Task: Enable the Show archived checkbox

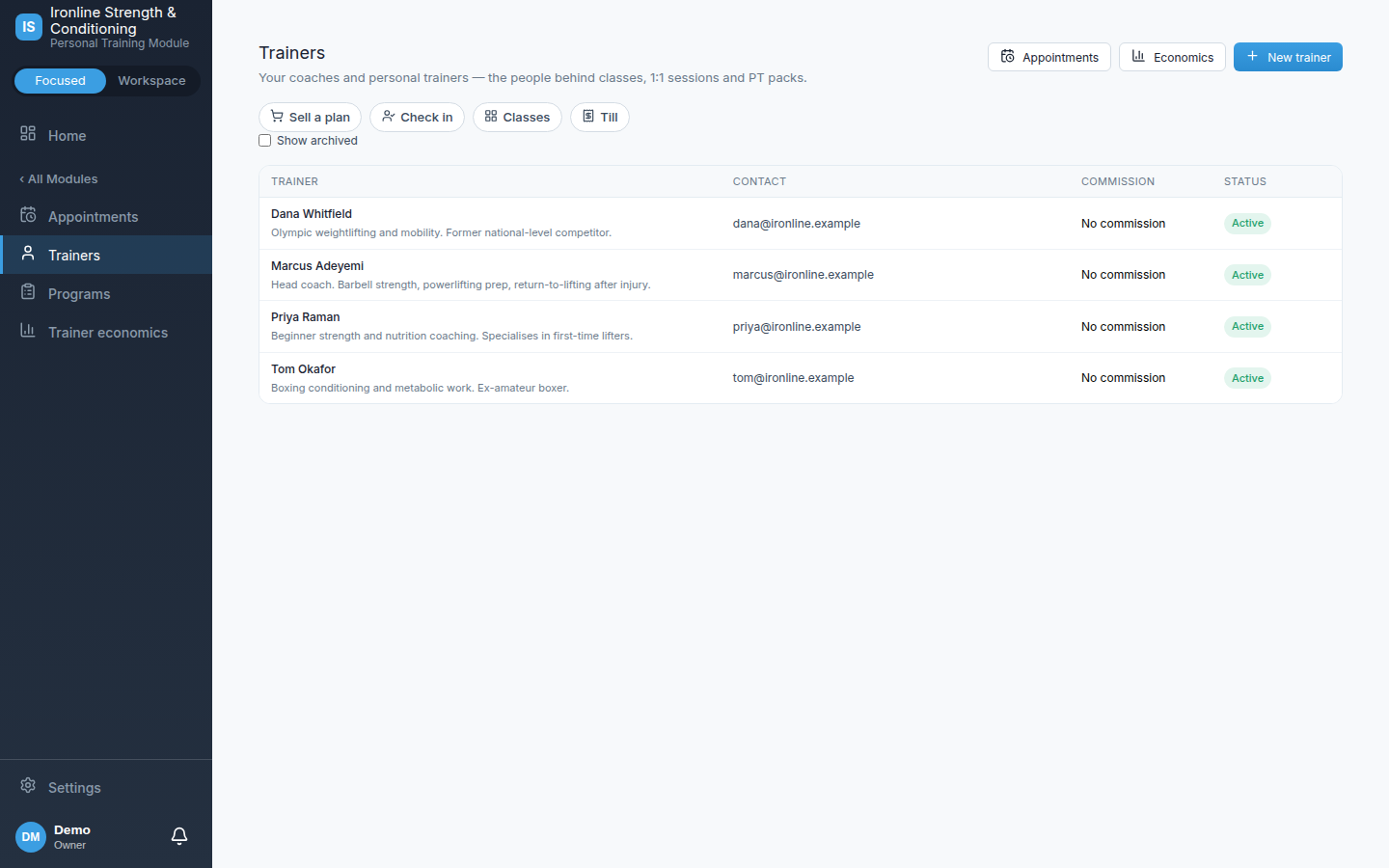Action: [264, 141]
